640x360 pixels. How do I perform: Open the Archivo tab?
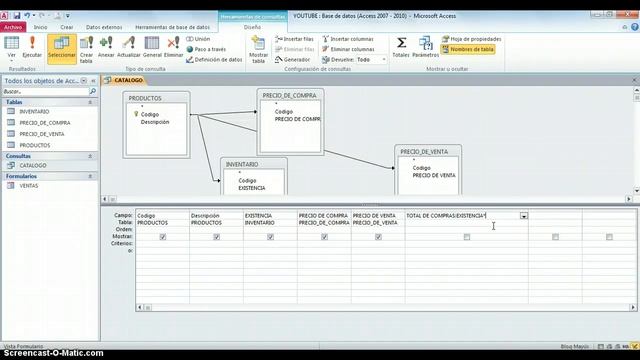[x=13, y=27]
